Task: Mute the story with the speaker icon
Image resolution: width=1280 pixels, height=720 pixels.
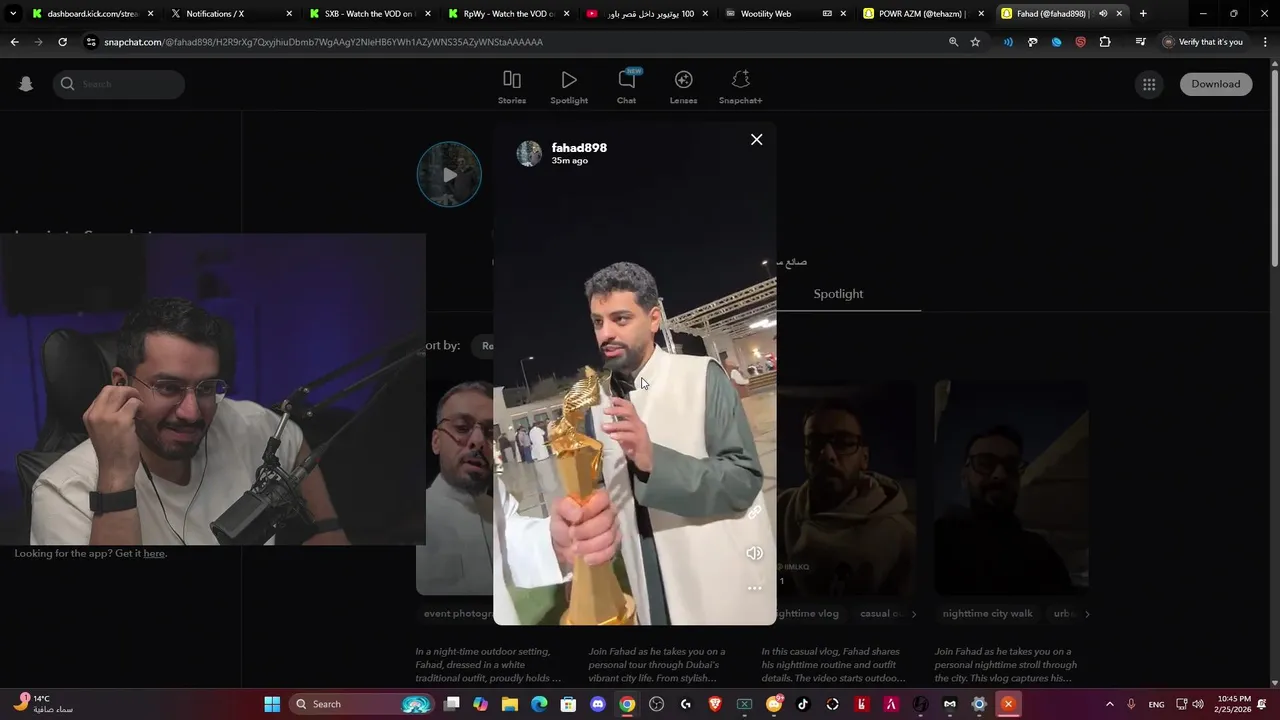Action: coord(755,553)
